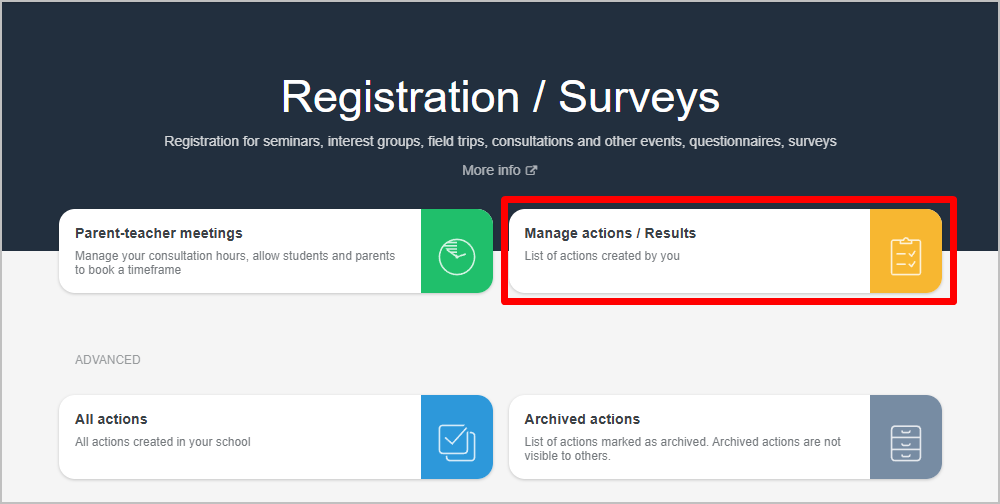
Task: Go to the All actions title
Action: 111,419
